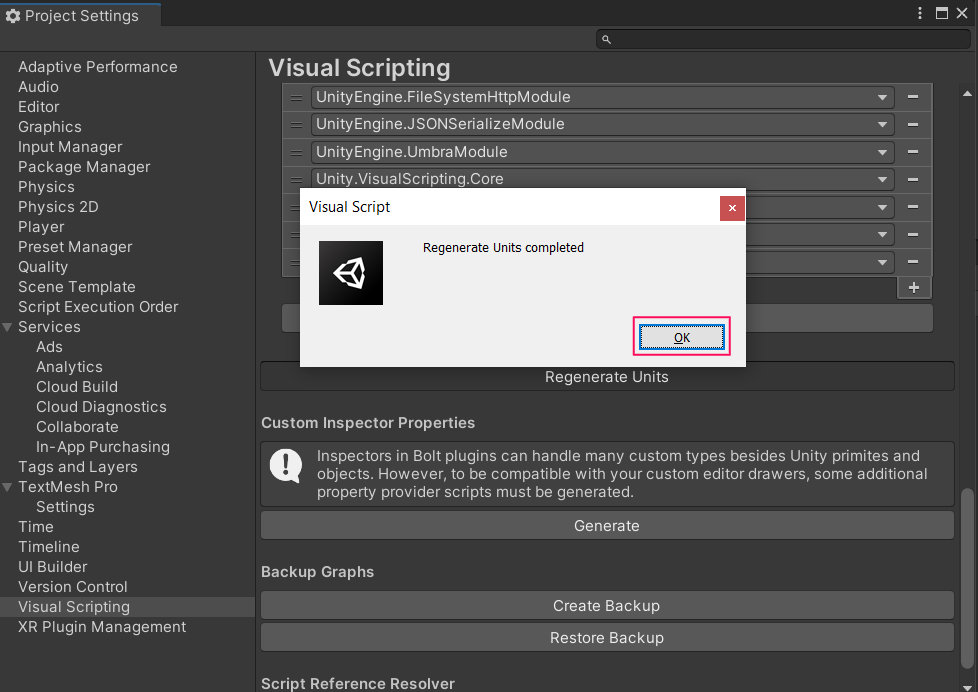Click the vertical scrollbar thumb
978x692 pixels.
tap(967, 578)
